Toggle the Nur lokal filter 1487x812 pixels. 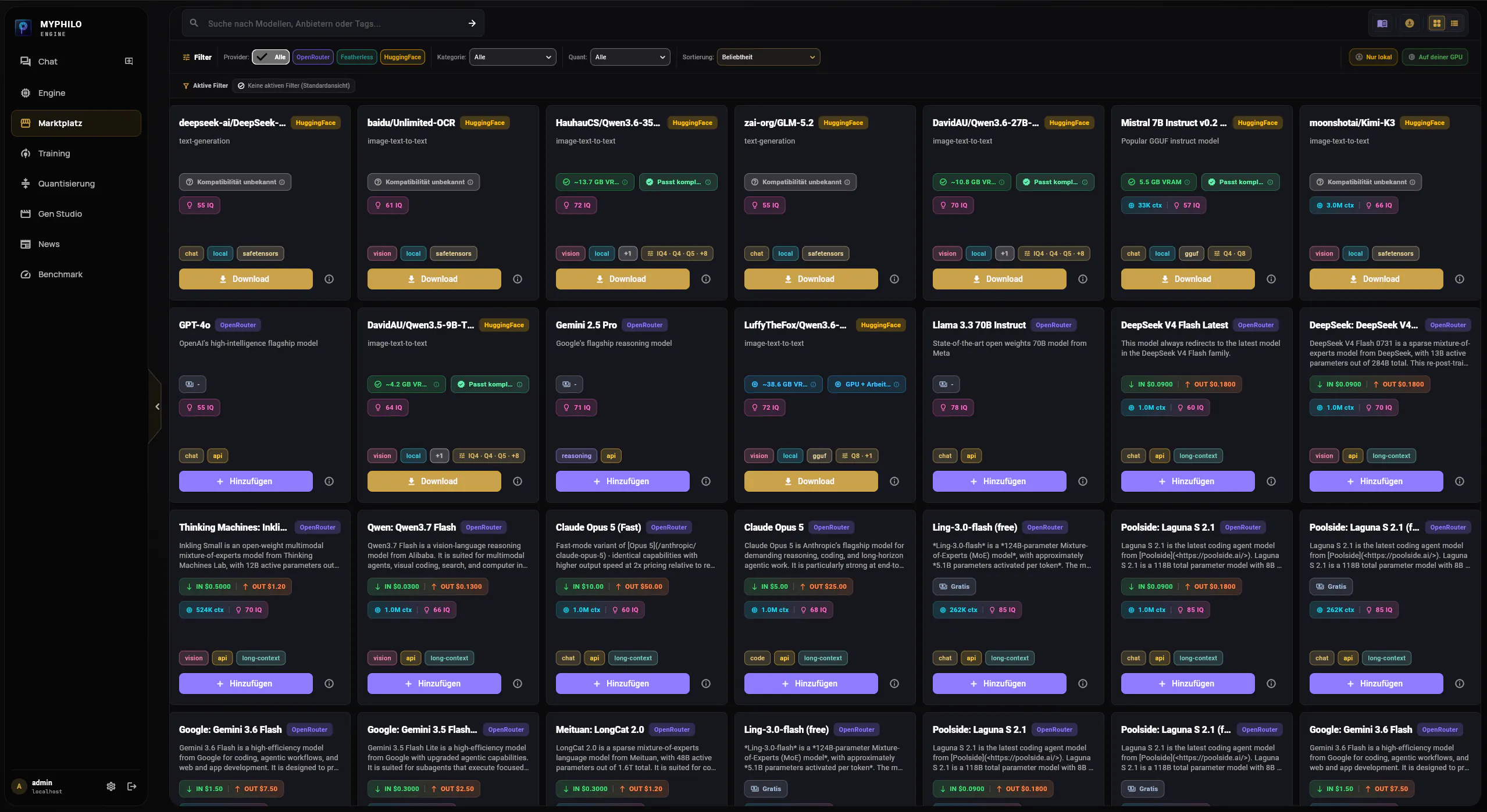1373,57
